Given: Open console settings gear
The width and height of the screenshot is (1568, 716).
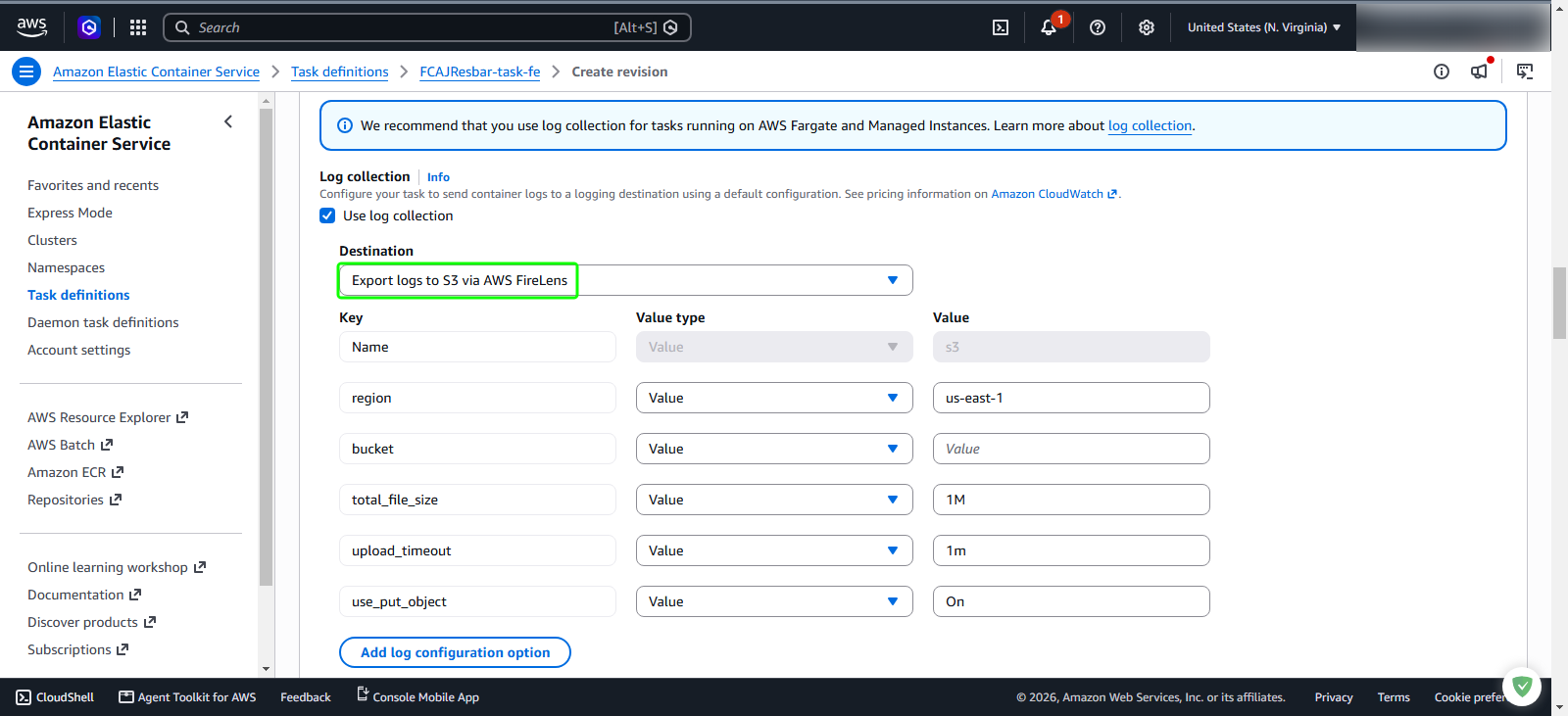Looking at the screenshot, I should tap(1147, 27).
